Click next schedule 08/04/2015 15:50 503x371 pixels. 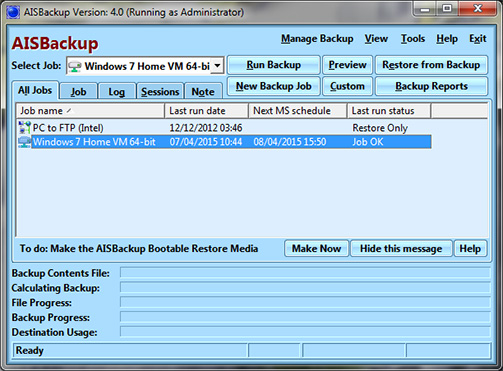tap(290, 142)
